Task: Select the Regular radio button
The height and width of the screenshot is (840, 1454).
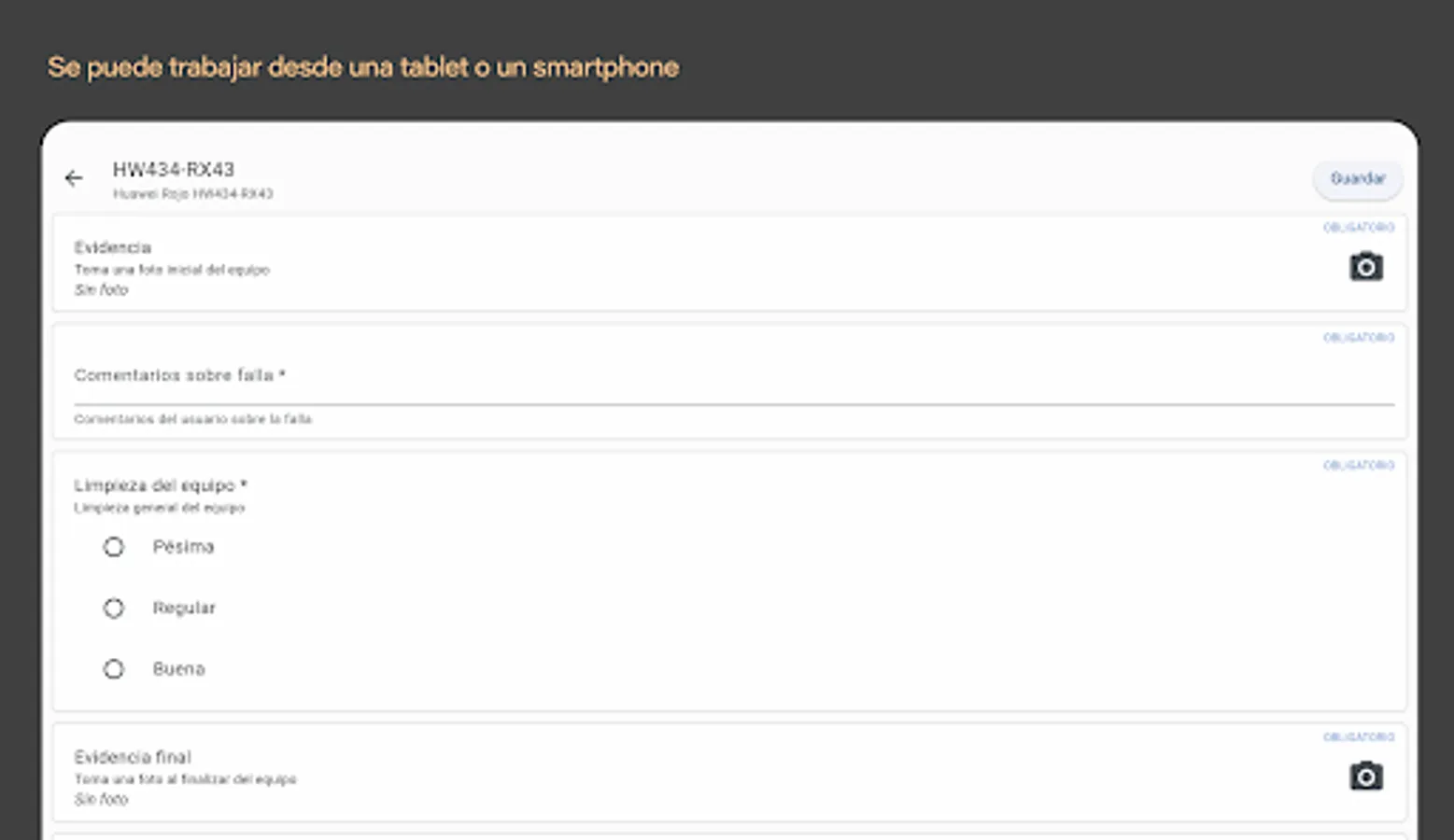Action: point(114,609)
